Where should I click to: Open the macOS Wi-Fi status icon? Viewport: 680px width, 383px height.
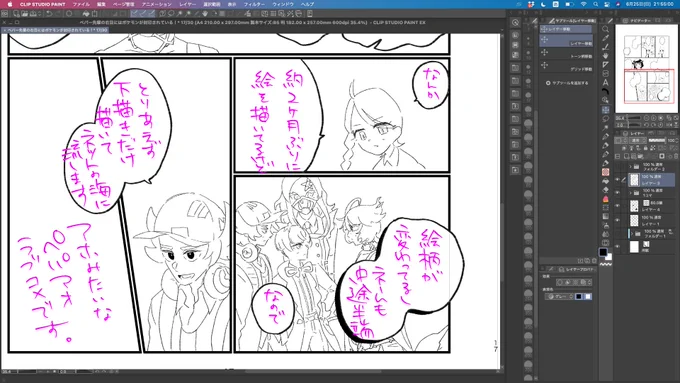[584, 4]
